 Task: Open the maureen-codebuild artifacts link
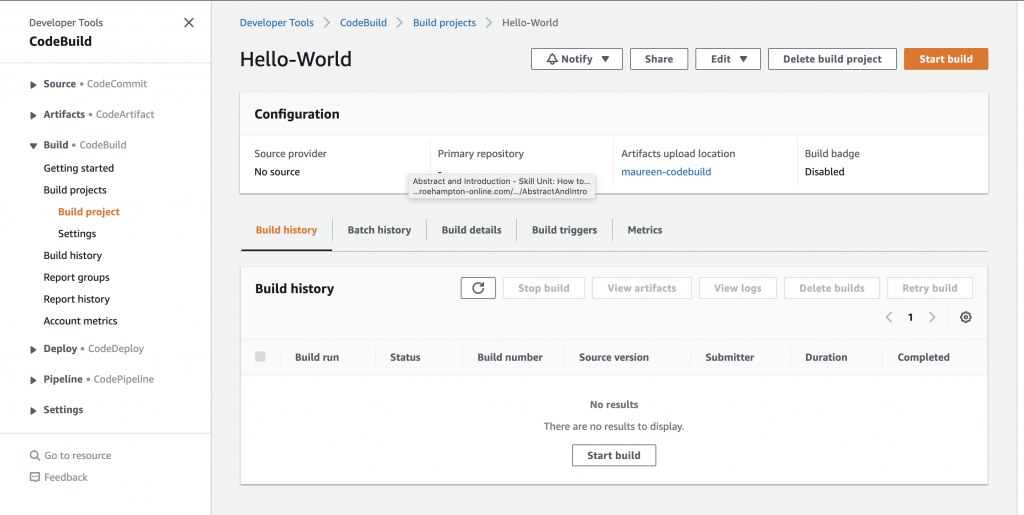(x=665, y=172)
